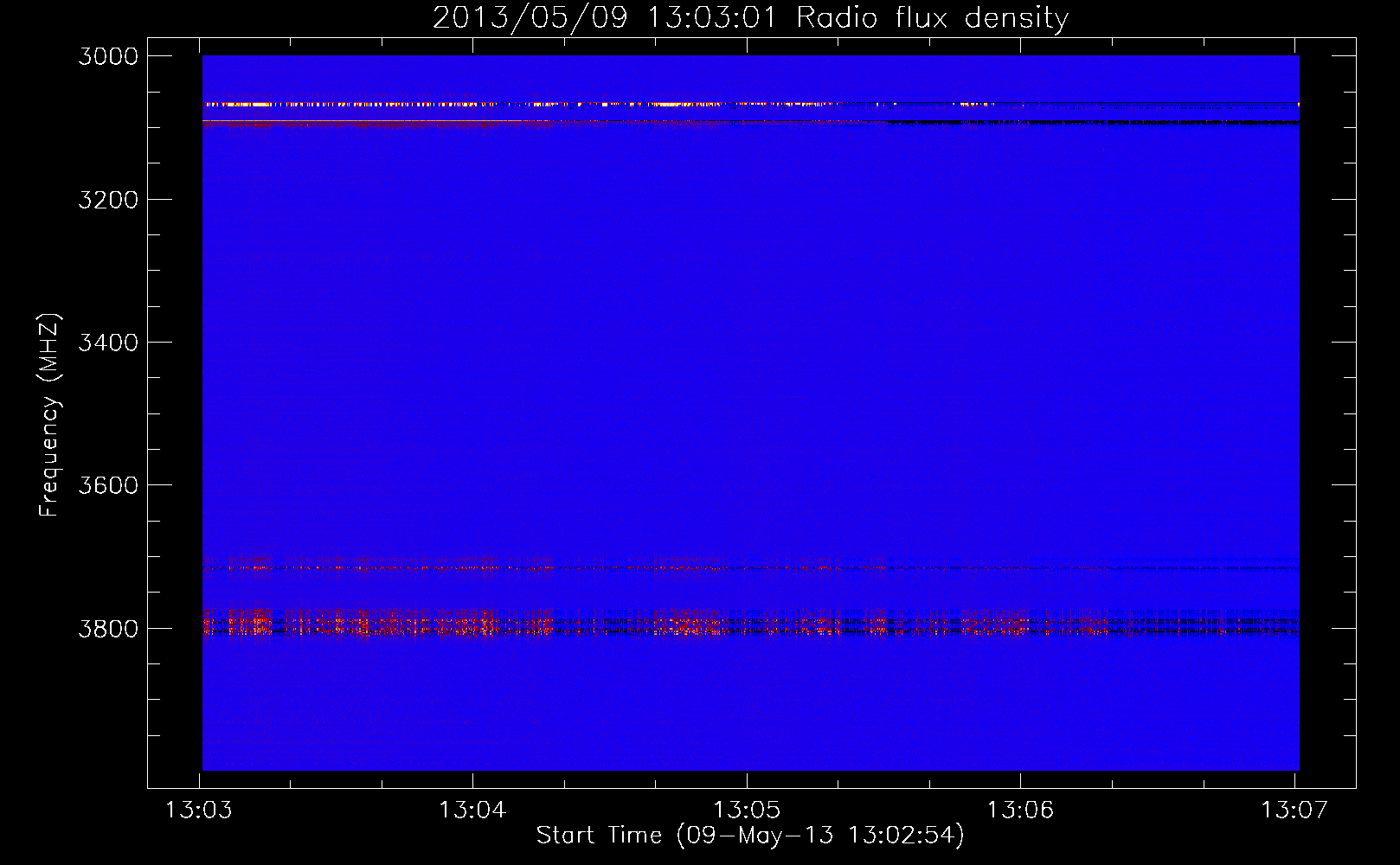Click the 13:03 time axis label
The height and width of the screenshot is (865, 1400).
199,811
